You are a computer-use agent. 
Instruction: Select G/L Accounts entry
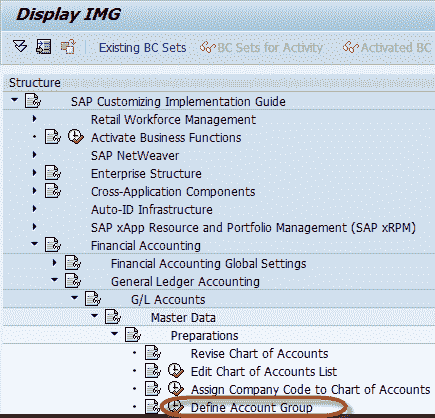pyautogui.click(x=168, y=299)
